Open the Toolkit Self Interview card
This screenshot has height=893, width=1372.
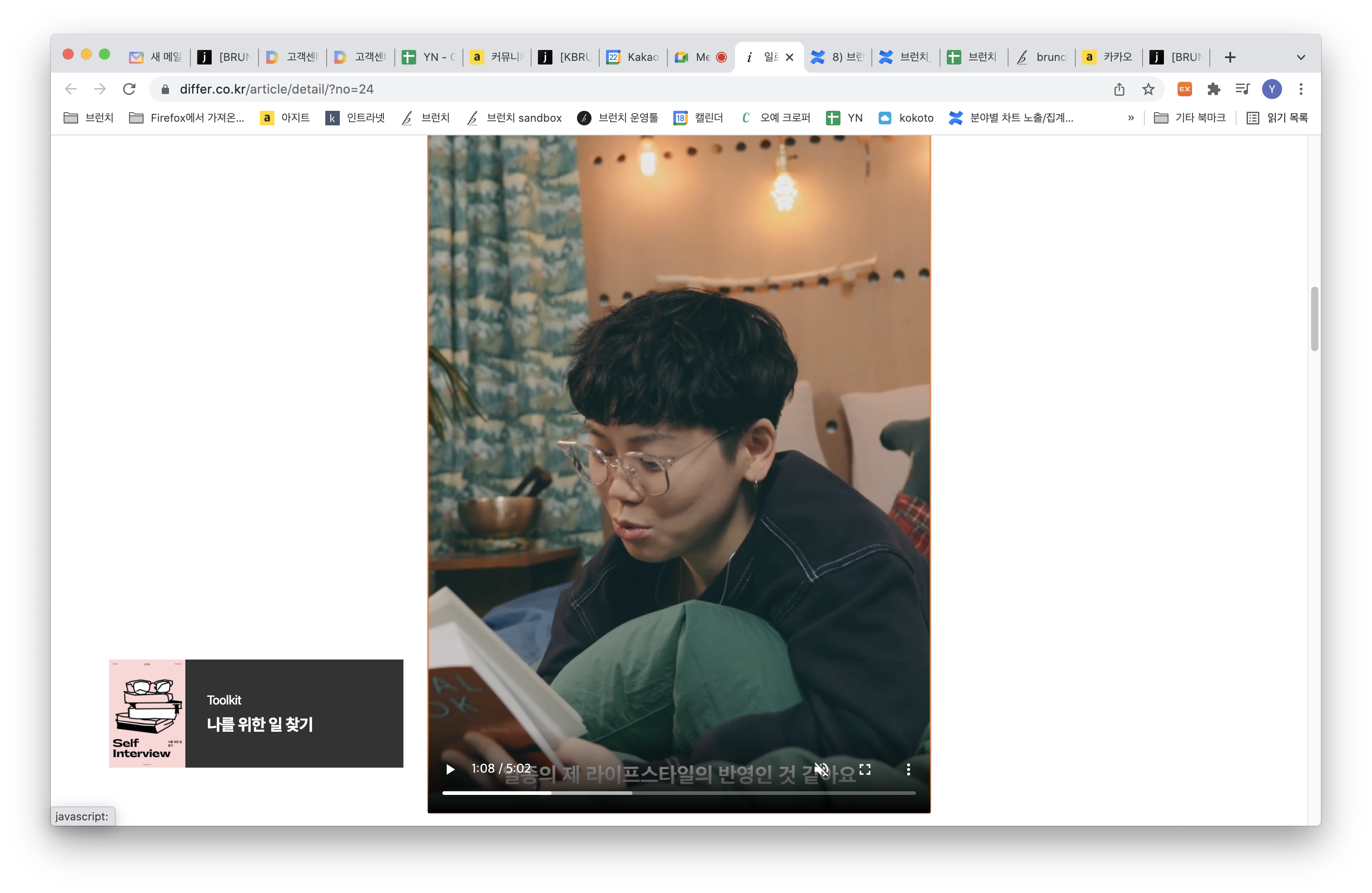tap(256, 713)
